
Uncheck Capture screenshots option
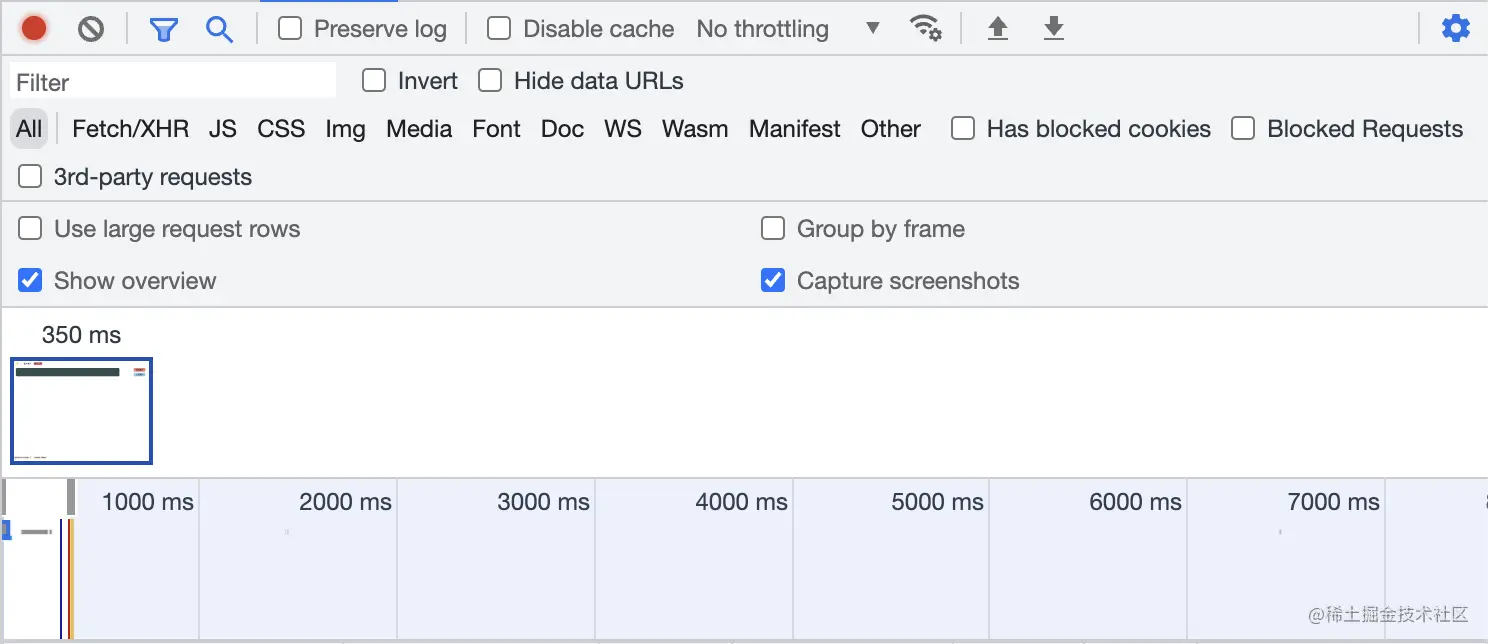point(773,281)
